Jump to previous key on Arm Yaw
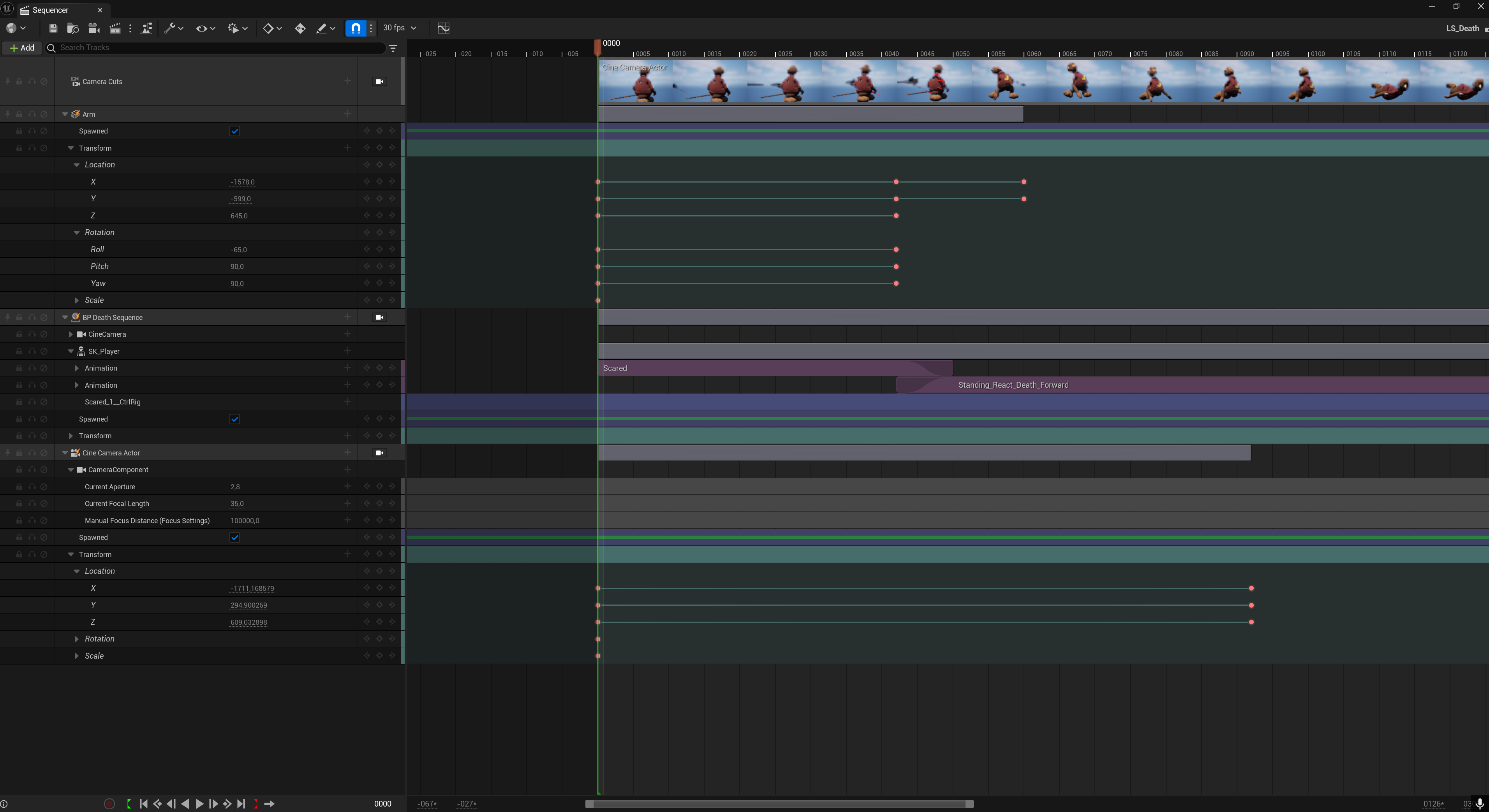1489x812 pixels. [367, 283]
